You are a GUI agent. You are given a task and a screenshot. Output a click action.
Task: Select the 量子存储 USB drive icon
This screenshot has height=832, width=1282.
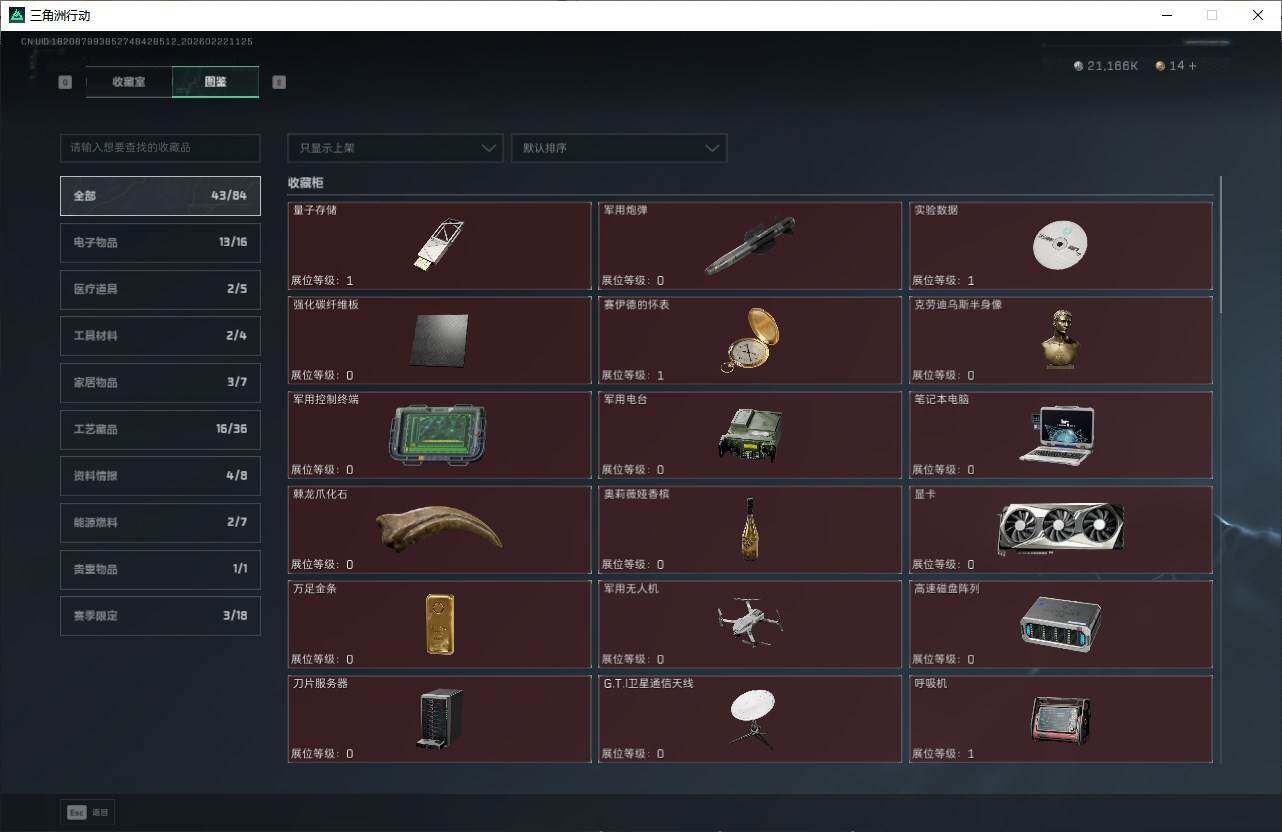pyautogui.click(x=439, y=245)
